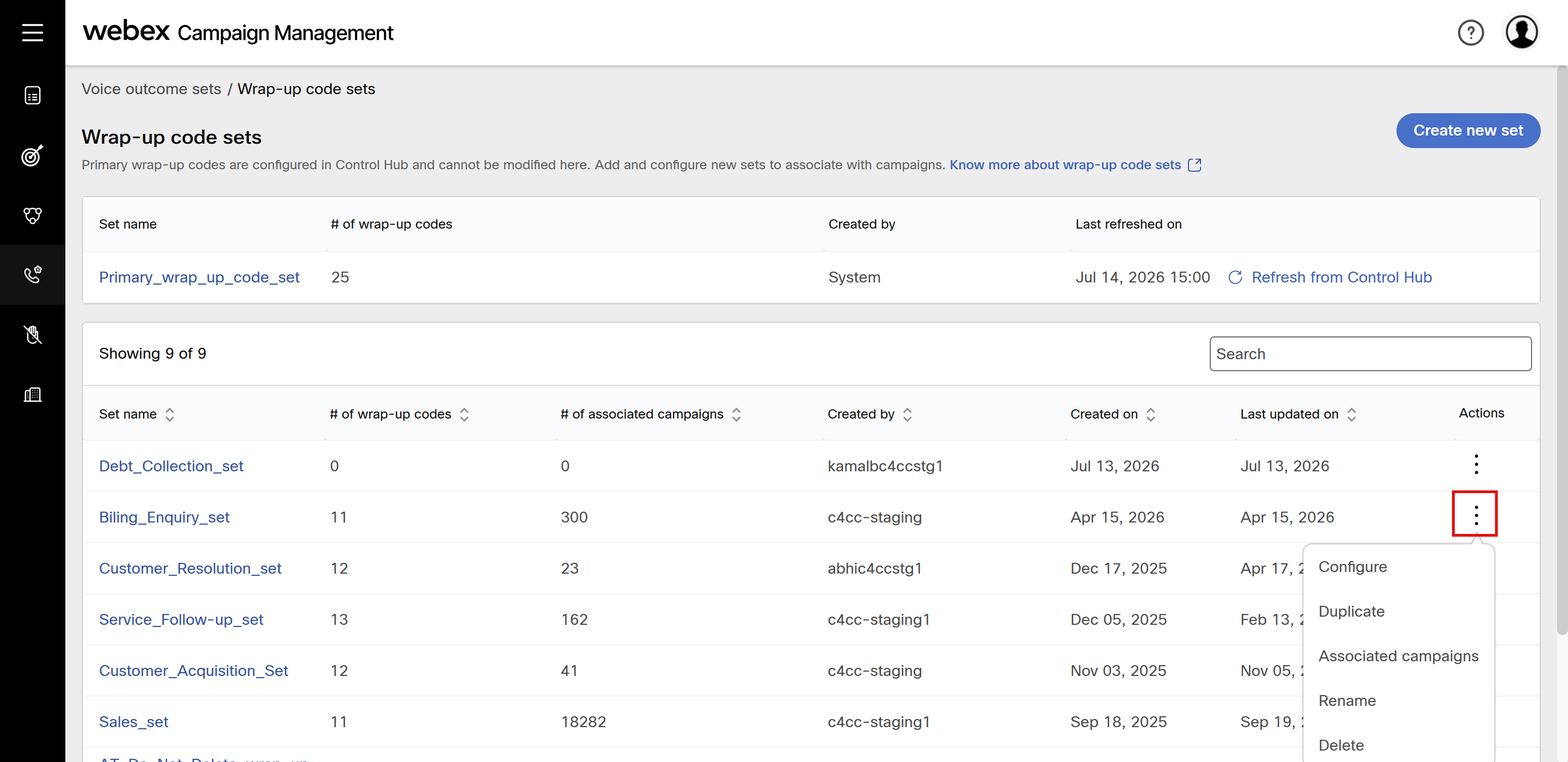Open the Primary_wrap_up_code_set link
The image size is (1568, 762).
(199, 277)
